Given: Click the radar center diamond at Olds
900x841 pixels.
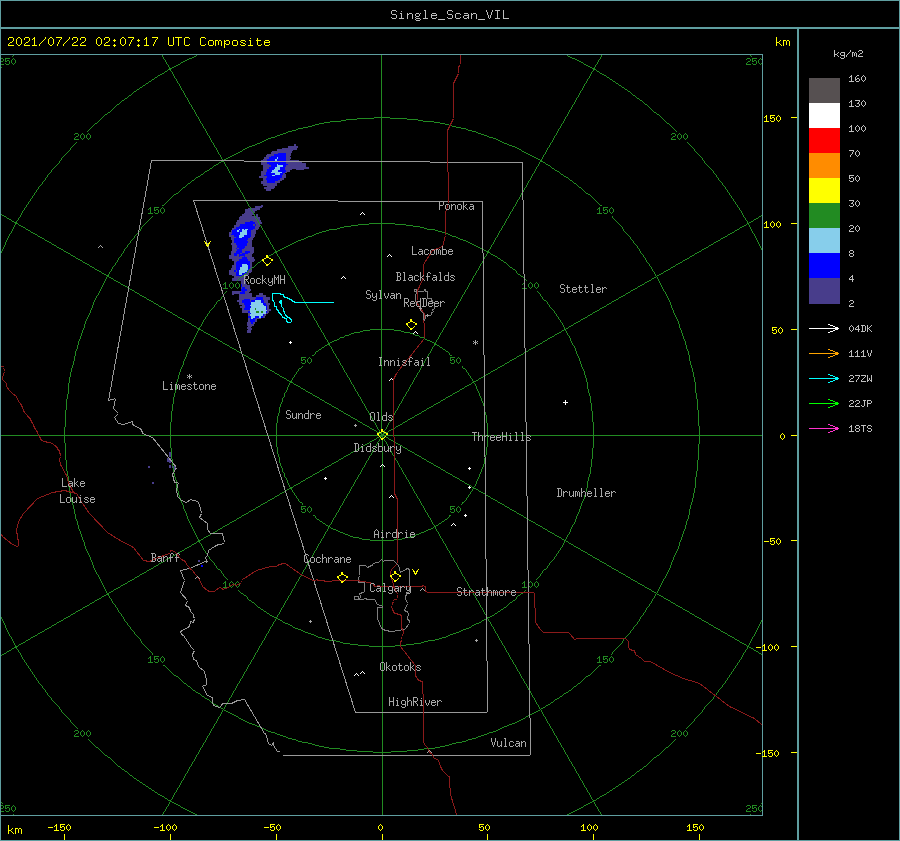Looking at the screenshot, I should (382, 435).
